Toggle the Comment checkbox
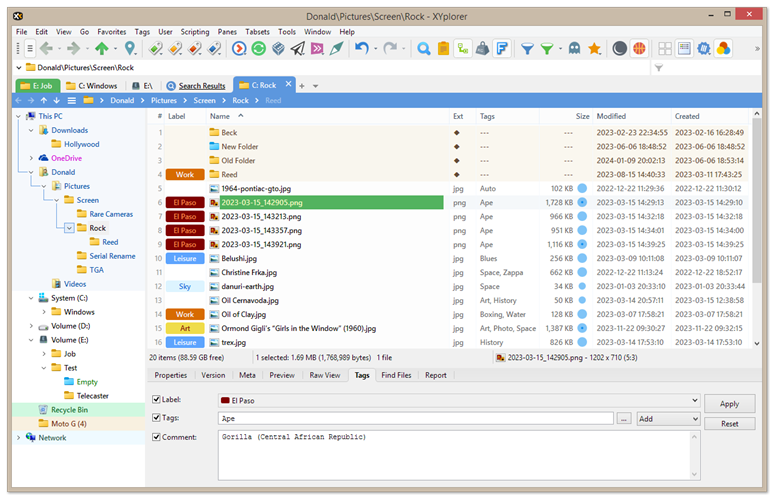774x499 pixels. coord(155,437)
